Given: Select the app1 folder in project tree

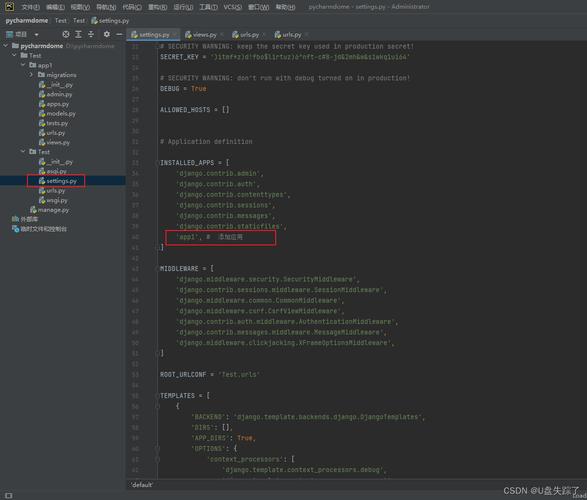Looking at the screenshot, I should coord(41,65).
